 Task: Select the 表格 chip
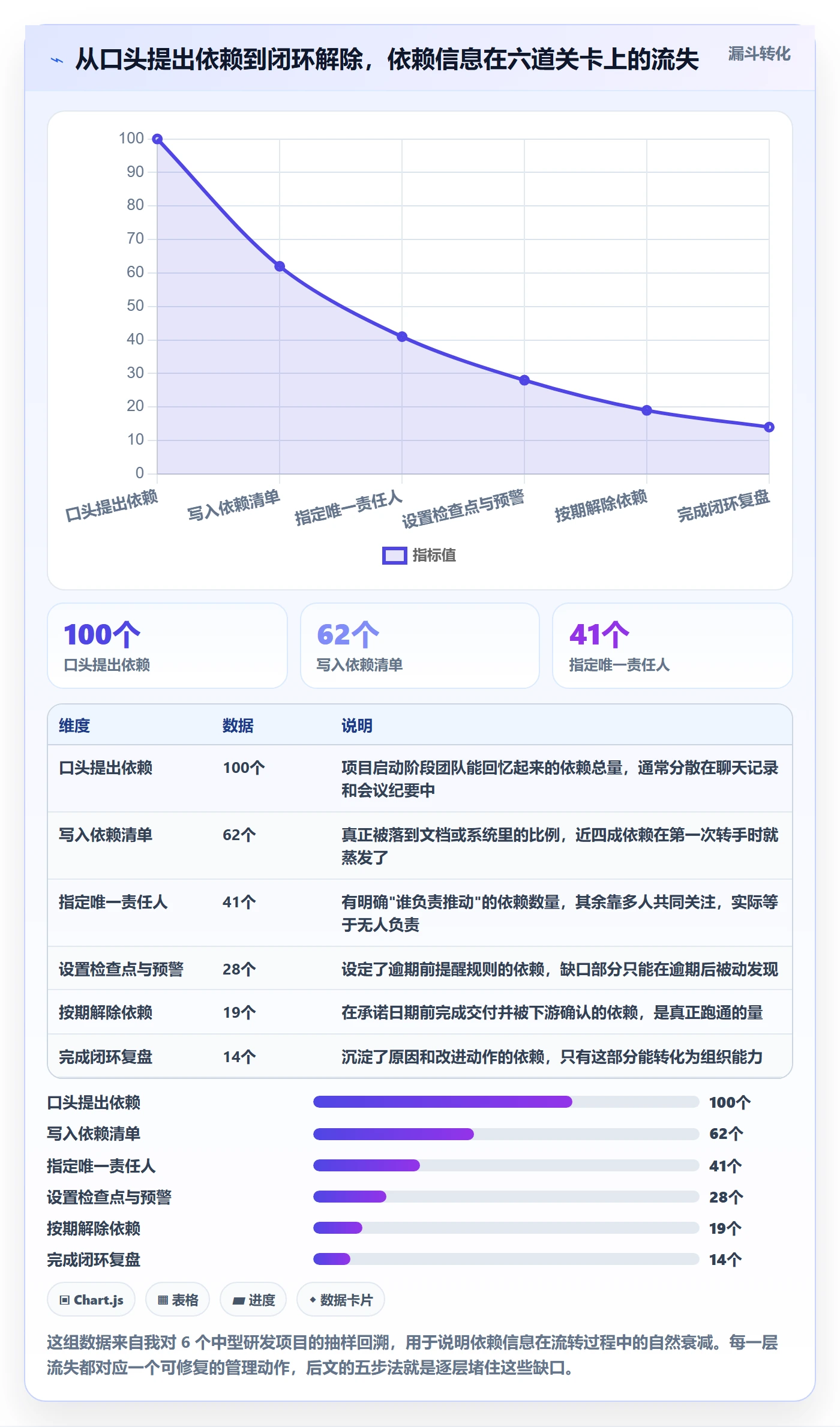[x=178, y=1300]
